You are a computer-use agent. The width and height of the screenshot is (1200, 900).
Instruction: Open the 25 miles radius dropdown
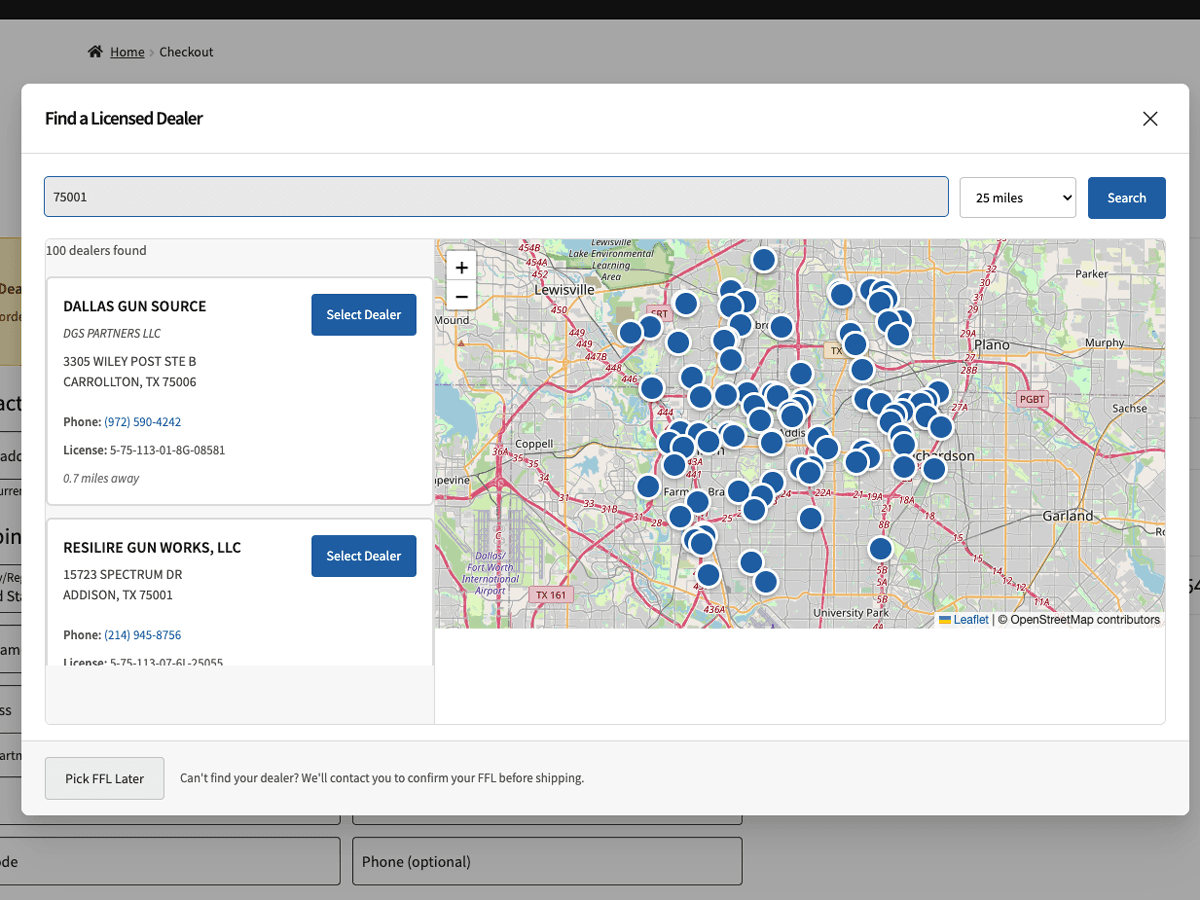(1017, 197)
